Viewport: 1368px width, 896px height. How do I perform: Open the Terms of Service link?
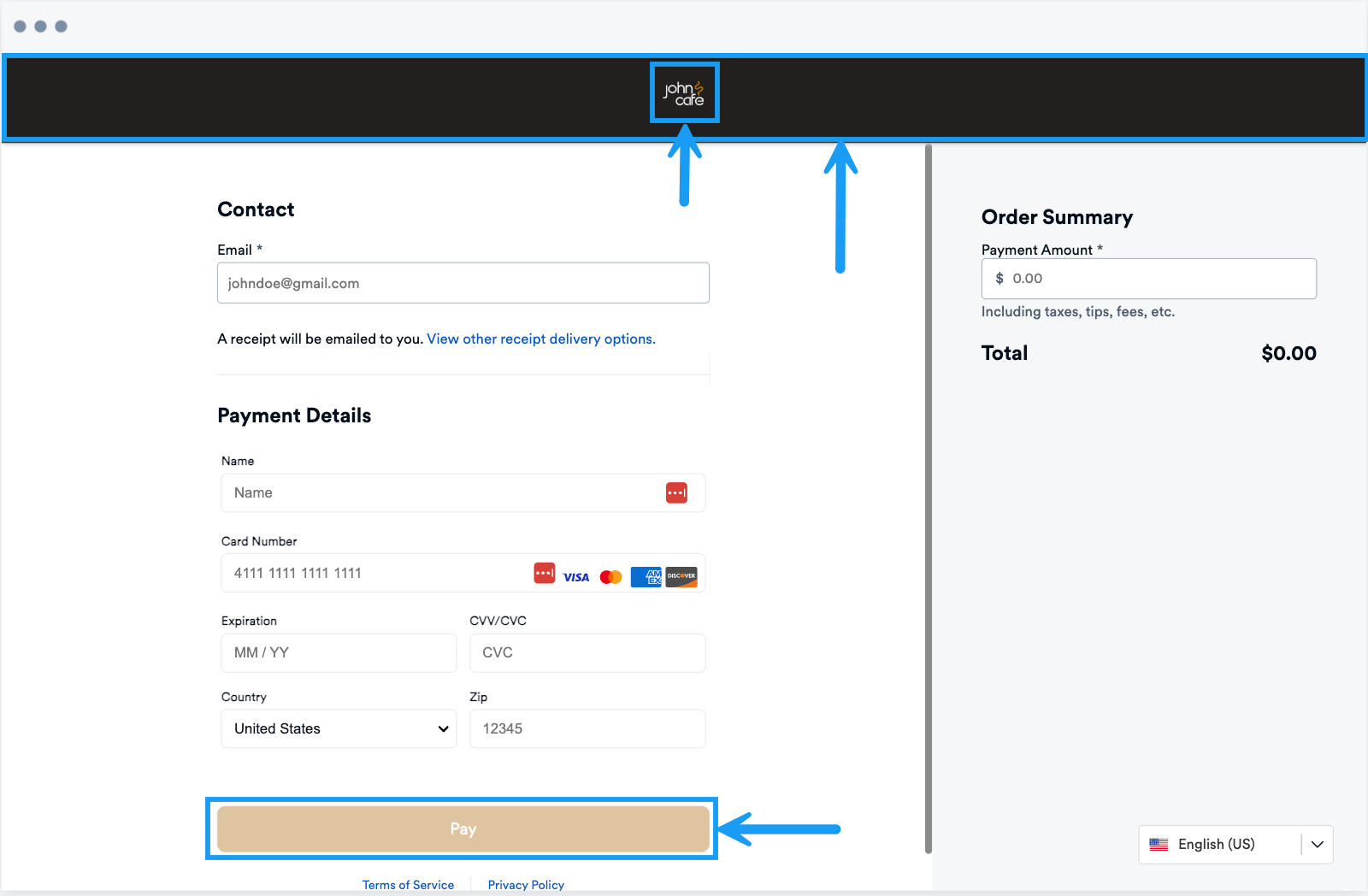coord(408,885)
